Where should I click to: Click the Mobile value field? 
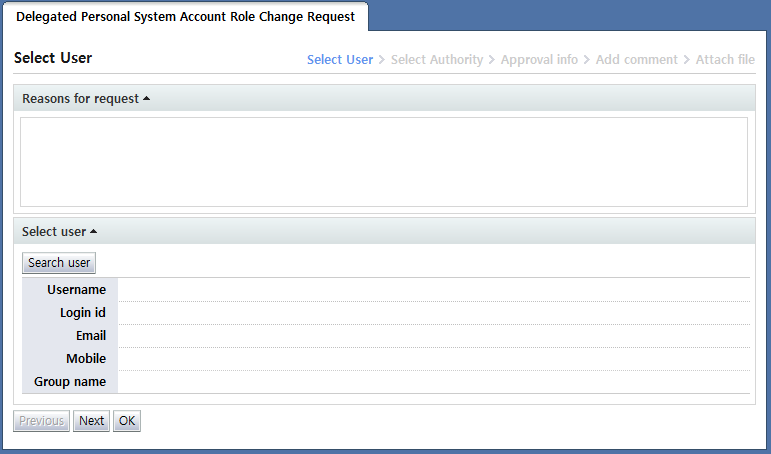pos(433,359)
